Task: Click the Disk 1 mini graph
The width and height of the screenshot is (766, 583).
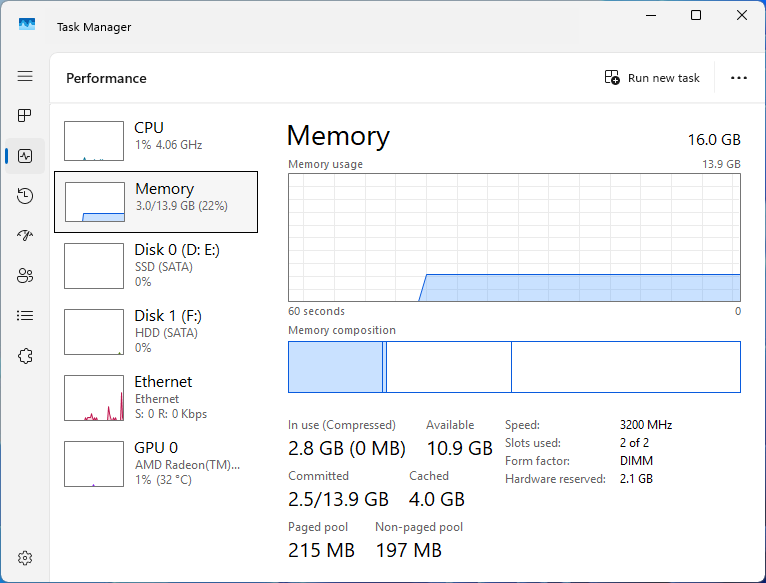Action: pyautogui.click(x=94, y=332)
